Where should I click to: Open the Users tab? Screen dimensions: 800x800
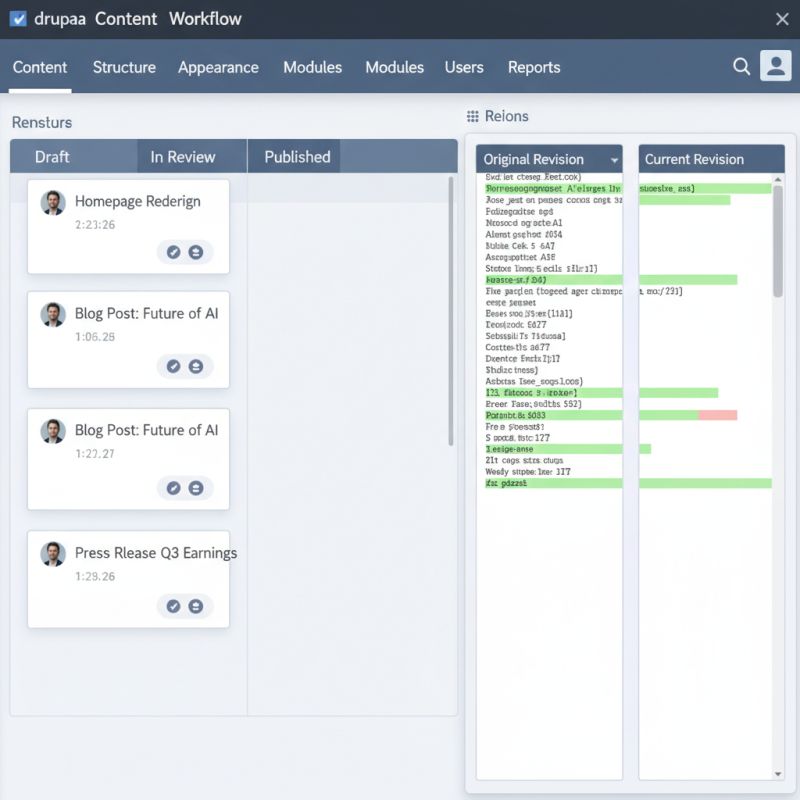pyautogui.click(x=464, y=67)
